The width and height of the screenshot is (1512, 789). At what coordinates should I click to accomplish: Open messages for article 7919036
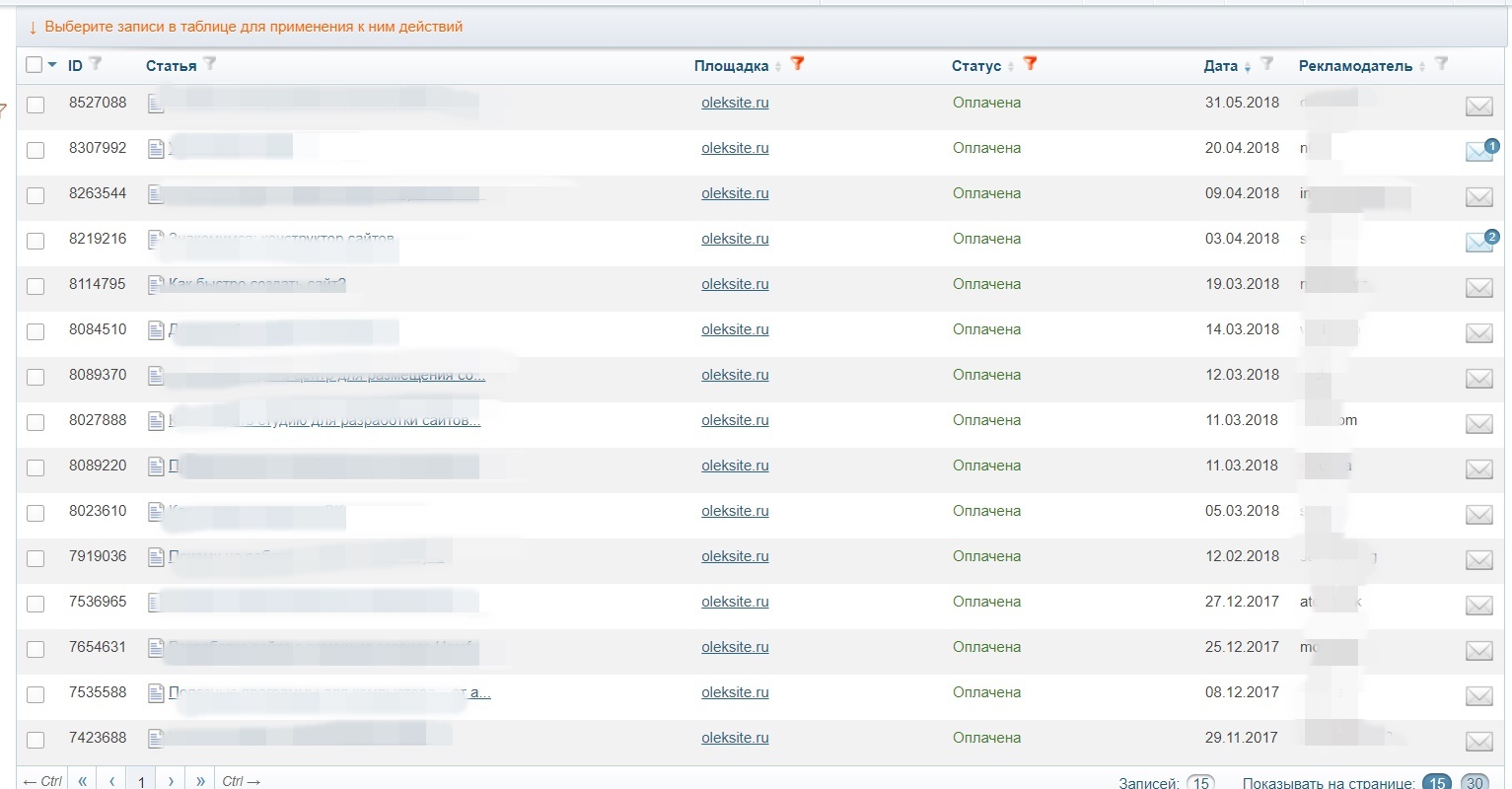pyautogui.click(x=1478, y=560)
